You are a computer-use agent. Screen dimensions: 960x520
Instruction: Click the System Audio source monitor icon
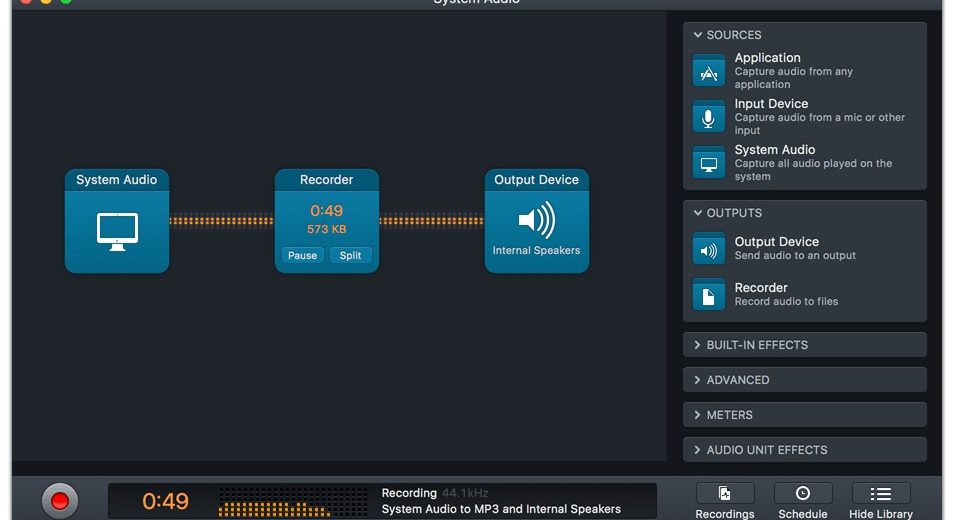click(709, 163)
